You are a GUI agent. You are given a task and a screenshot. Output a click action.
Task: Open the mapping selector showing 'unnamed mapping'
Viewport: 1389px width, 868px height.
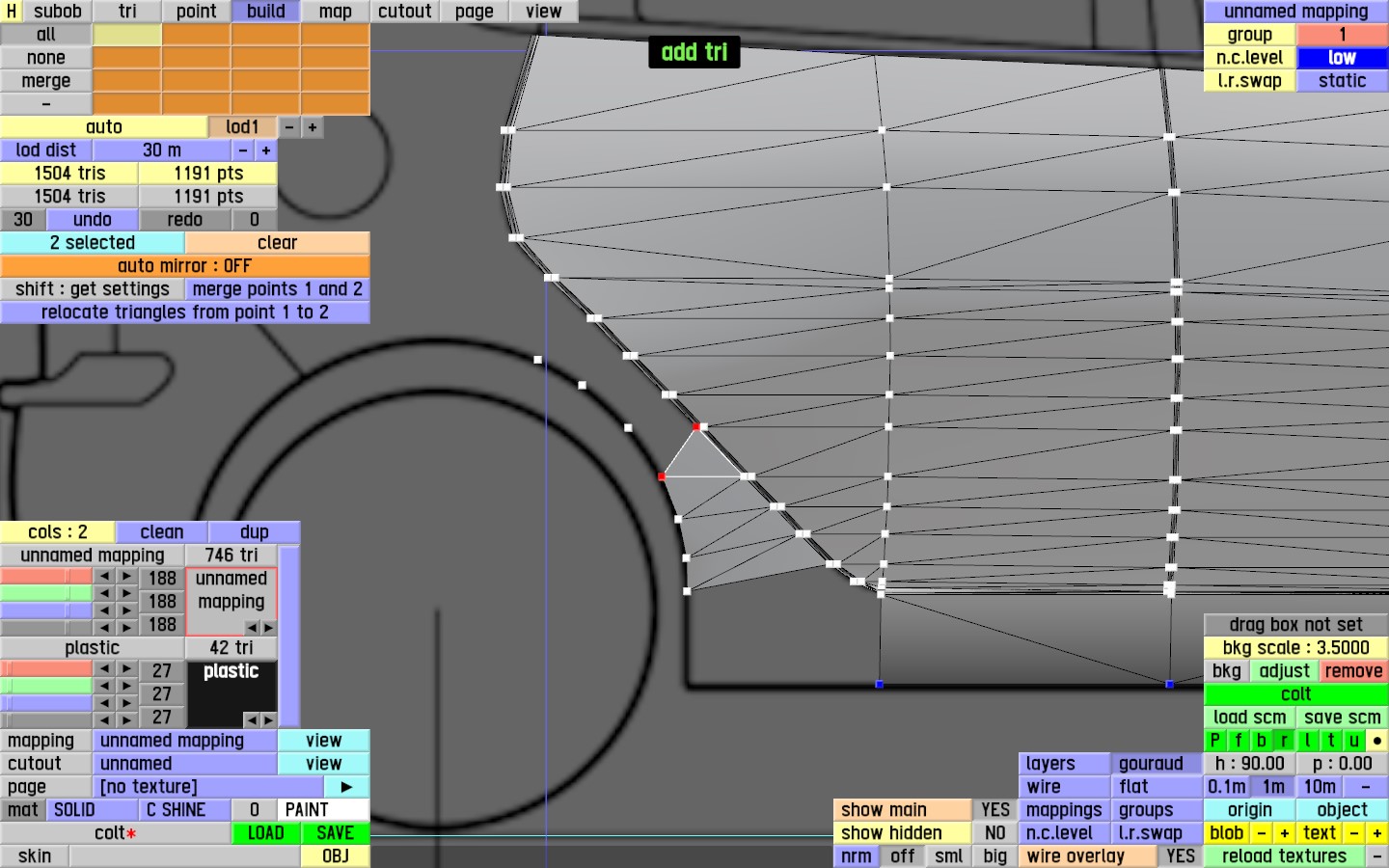pos(185,741)
